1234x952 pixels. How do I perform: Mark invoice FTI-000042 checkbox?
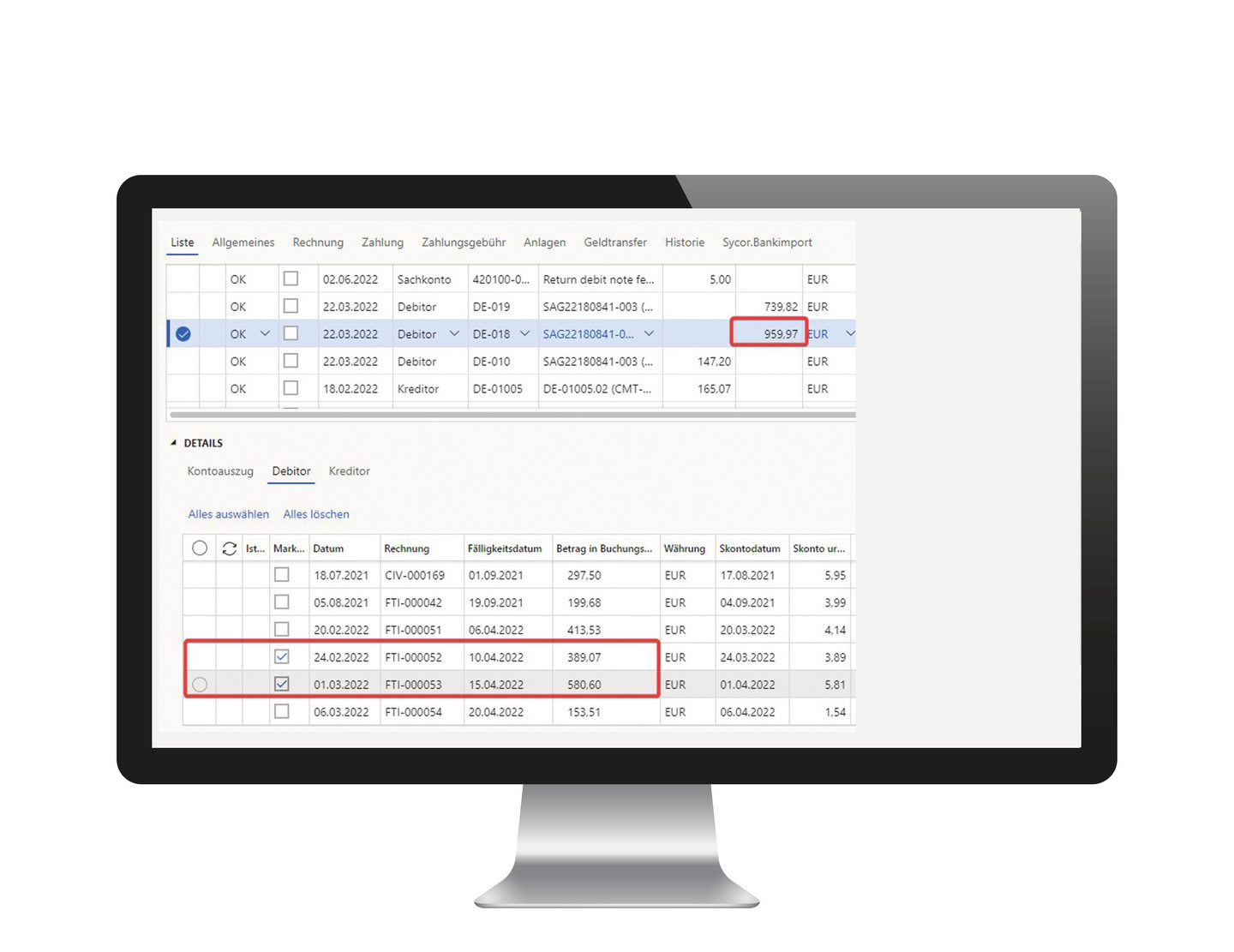point(281,602)
